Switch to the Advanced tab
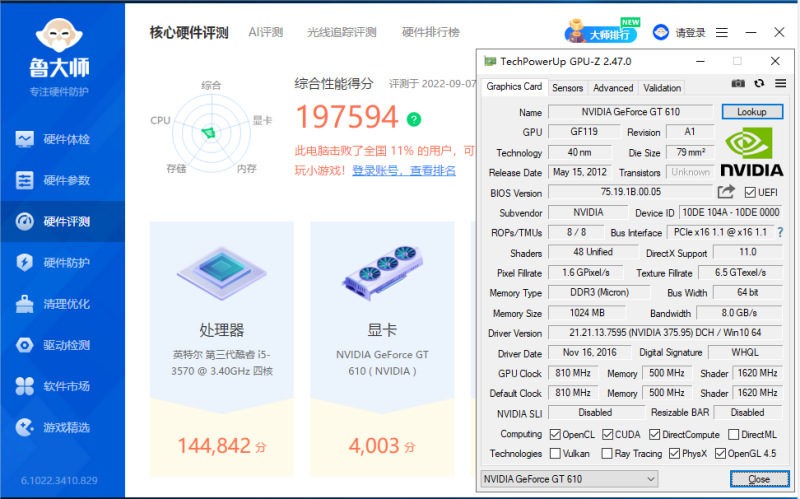 click(613, 88)
